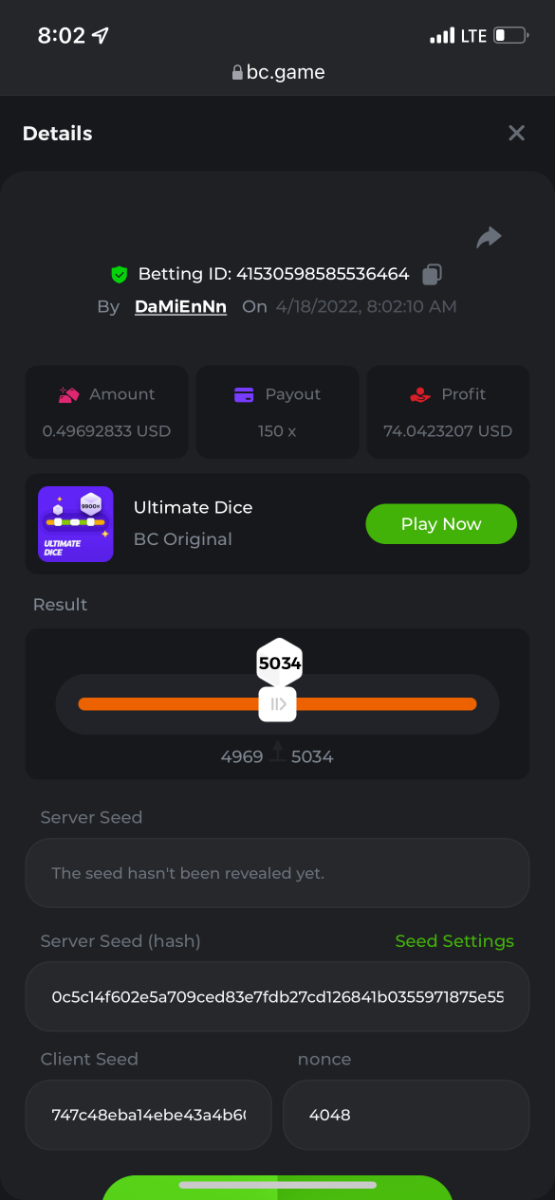This screenshot has height=1200, width=555.
Task: Click the Ultimate Dice game thumbnail
Action: pos(76,524)
